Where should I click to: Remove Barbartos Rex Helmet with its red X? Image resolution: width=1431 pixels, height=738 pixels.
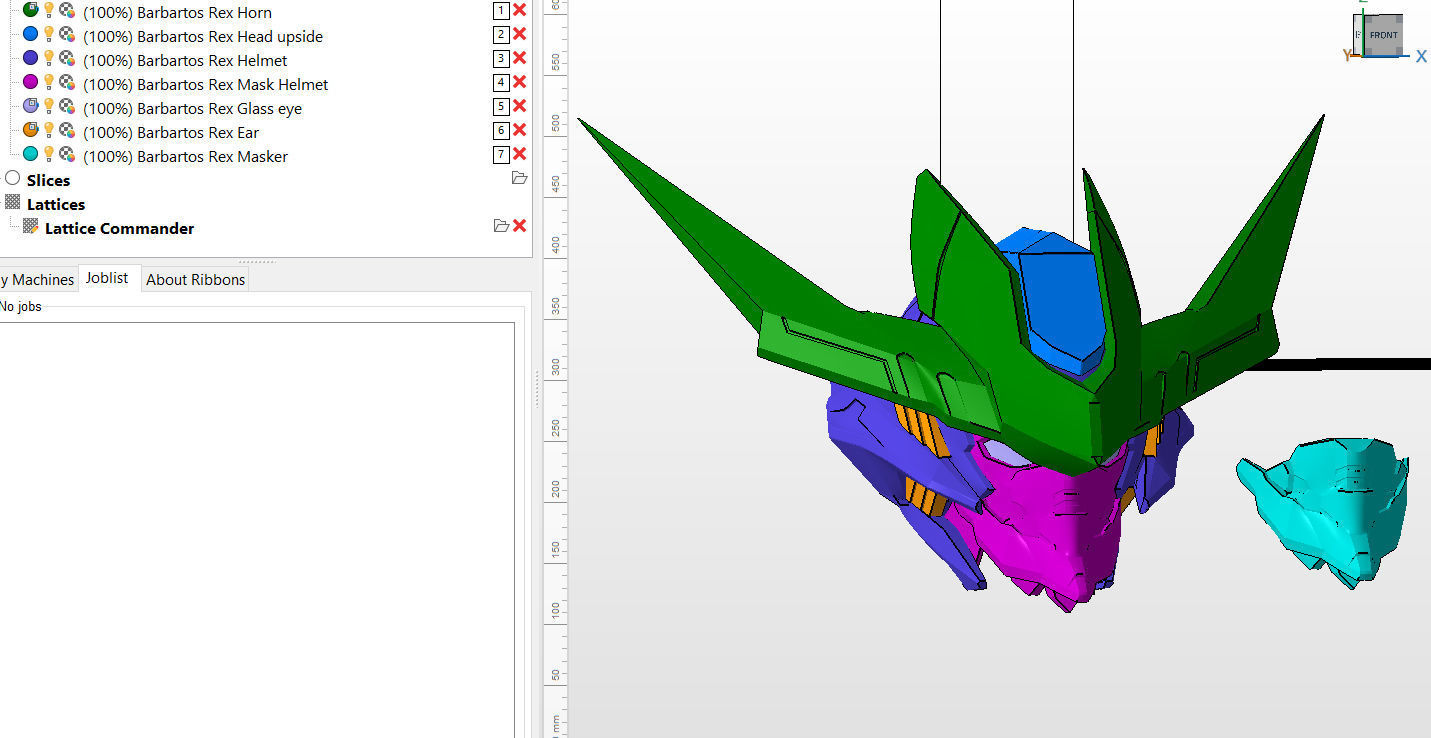519,58
